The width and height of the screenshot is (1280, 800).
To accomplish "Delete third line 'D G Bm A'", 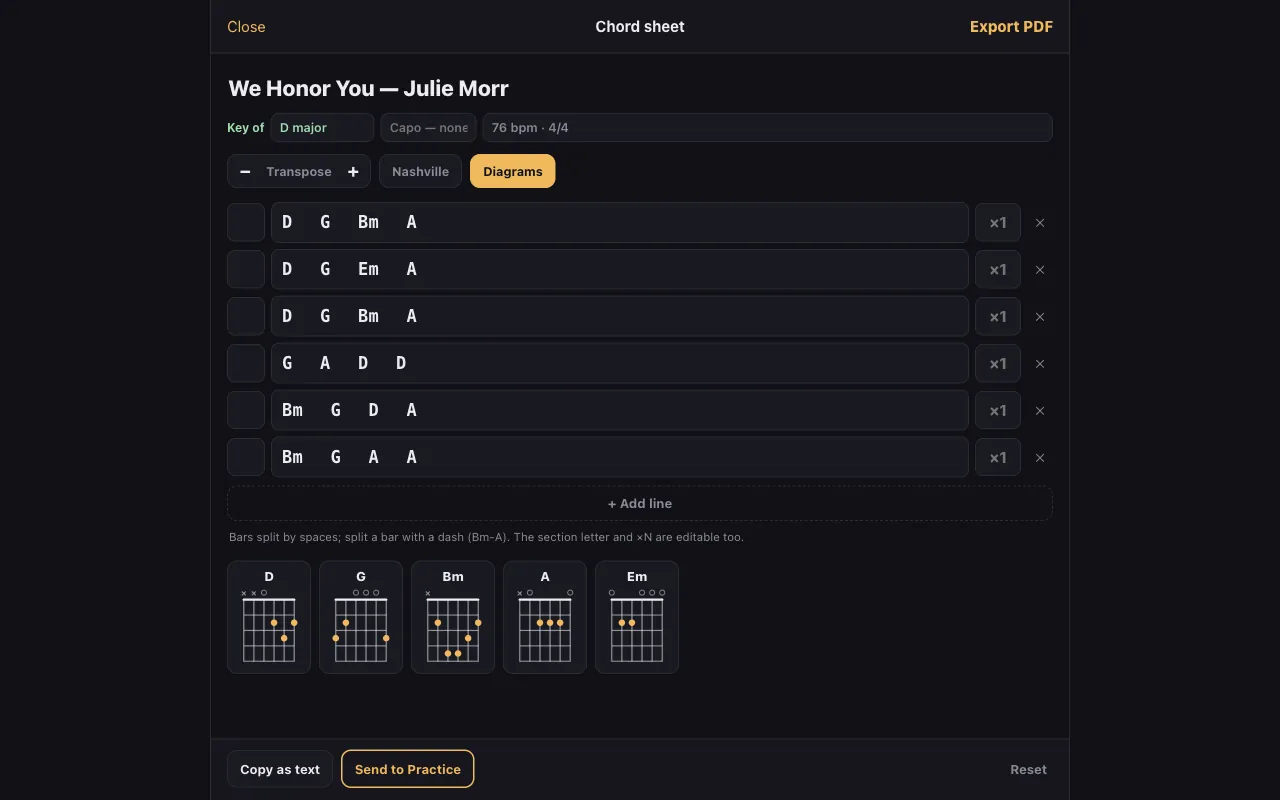I will [x=1040, y=317].
